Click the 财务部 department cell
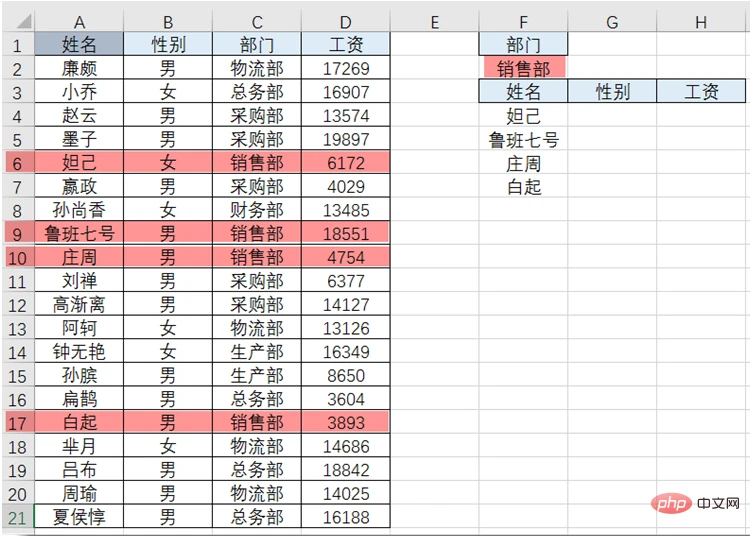Viewport: 750px width, 536px height. coord(257,210)
